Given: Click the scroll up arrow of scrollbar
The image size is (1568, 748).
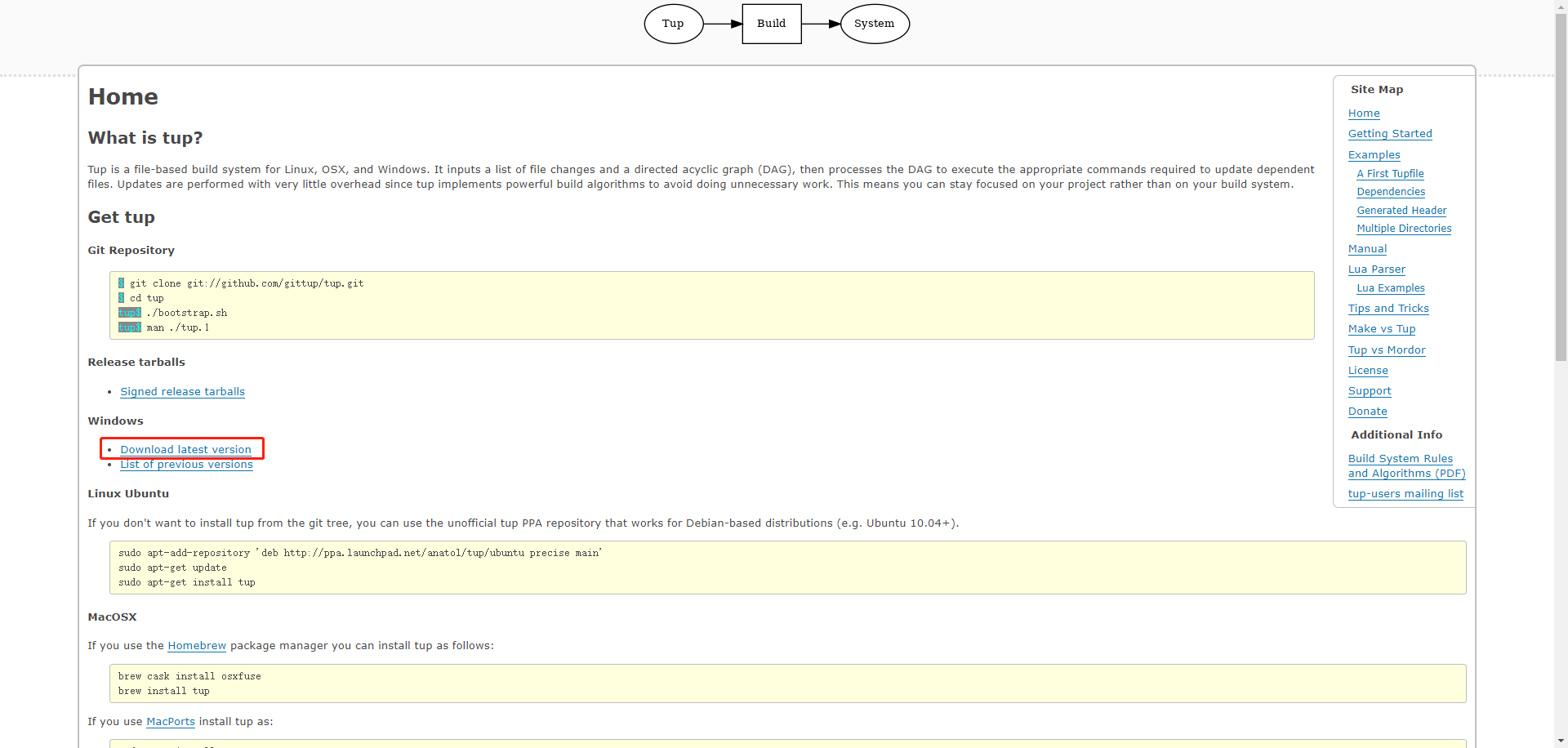Looking at the screenshot, I should (x=1561, y=7).
